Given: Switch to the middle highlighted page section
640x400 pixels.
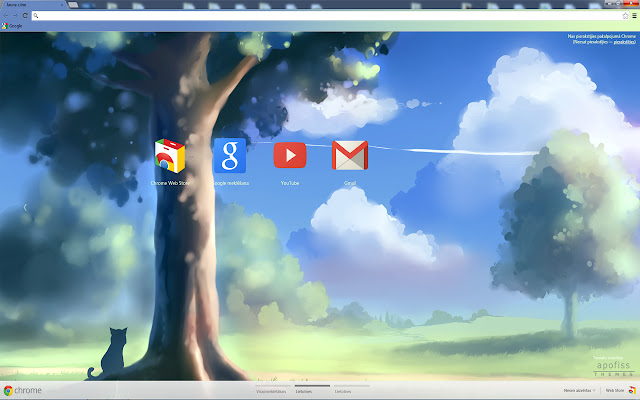Looking at the screenshot, I should tap(312, 389).
